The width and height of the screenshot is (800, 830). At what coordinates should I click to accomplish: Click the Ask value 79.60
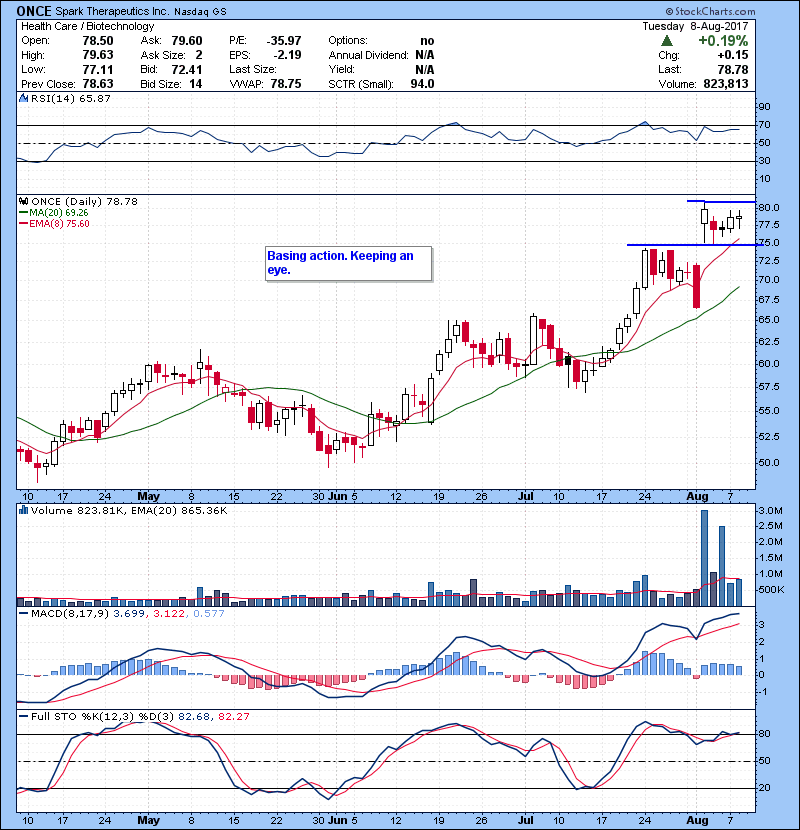tap(187, 41)
